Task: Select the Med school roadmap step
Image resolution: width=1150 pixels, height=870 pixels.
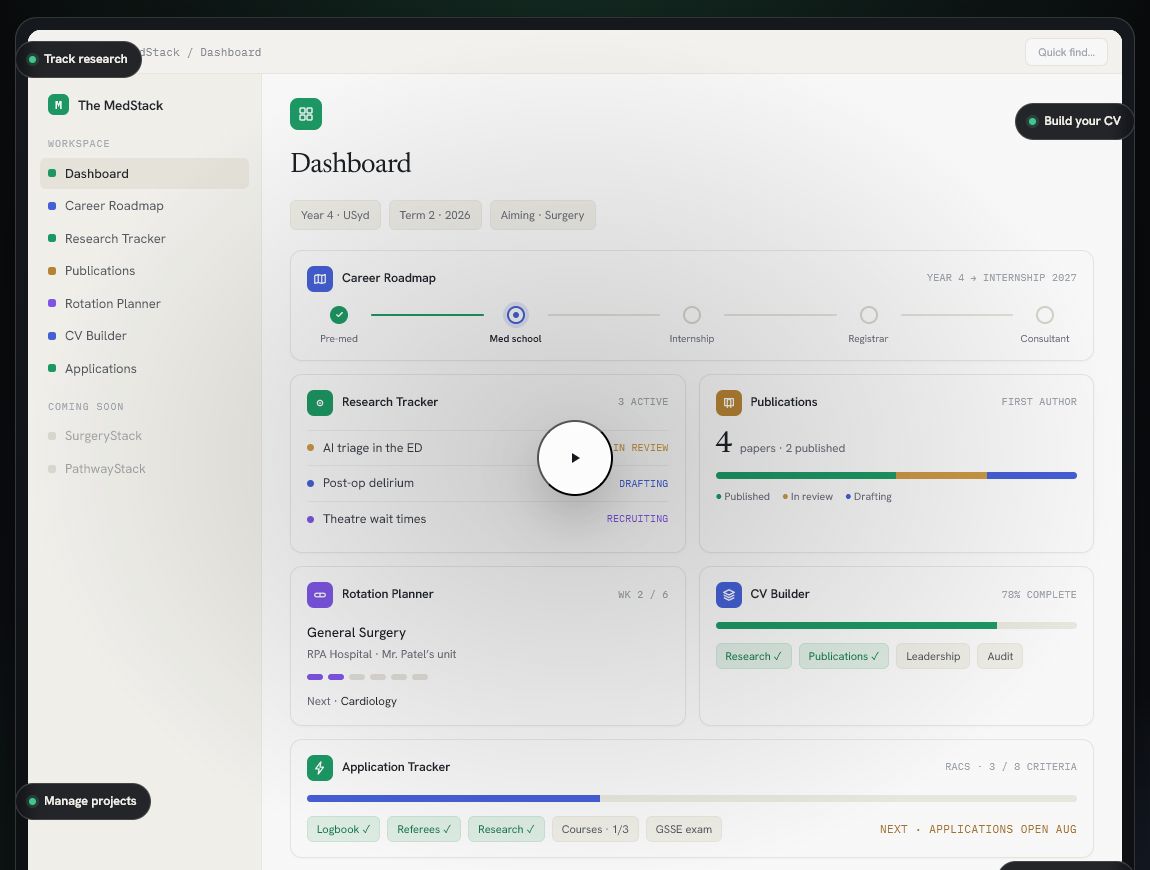Action: tap(516, 315)
